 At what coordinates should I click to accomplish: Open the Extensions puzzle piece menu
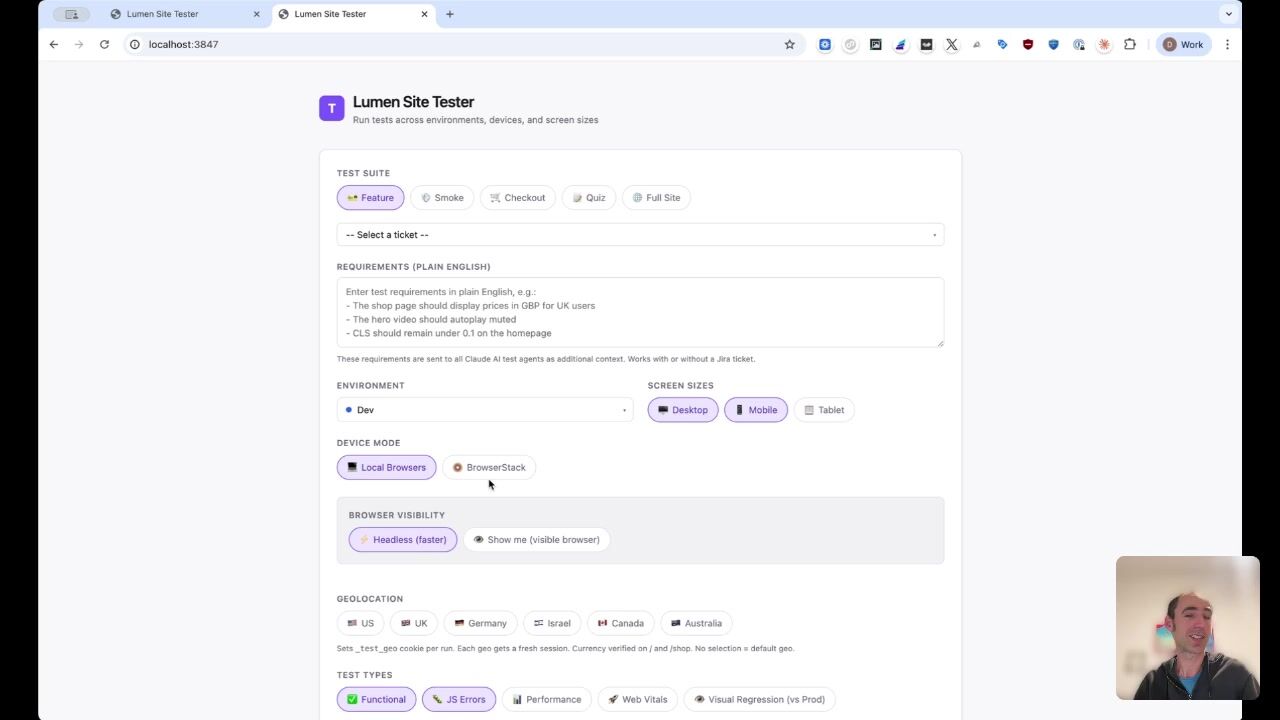coord(1130,44)
